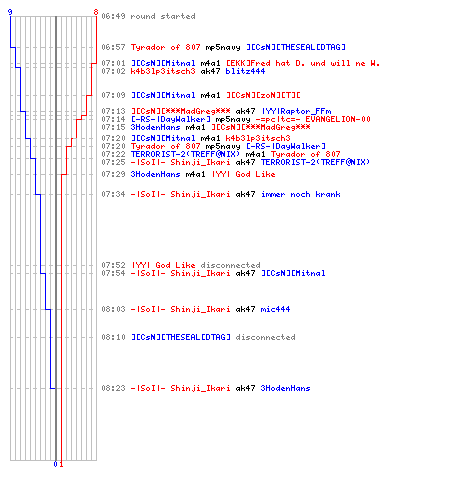Viewport: 450px width, 500px height.
Task: Click victim ][CsN][THESEAL[DTAG] at 06:57
Action: (296, 47)
